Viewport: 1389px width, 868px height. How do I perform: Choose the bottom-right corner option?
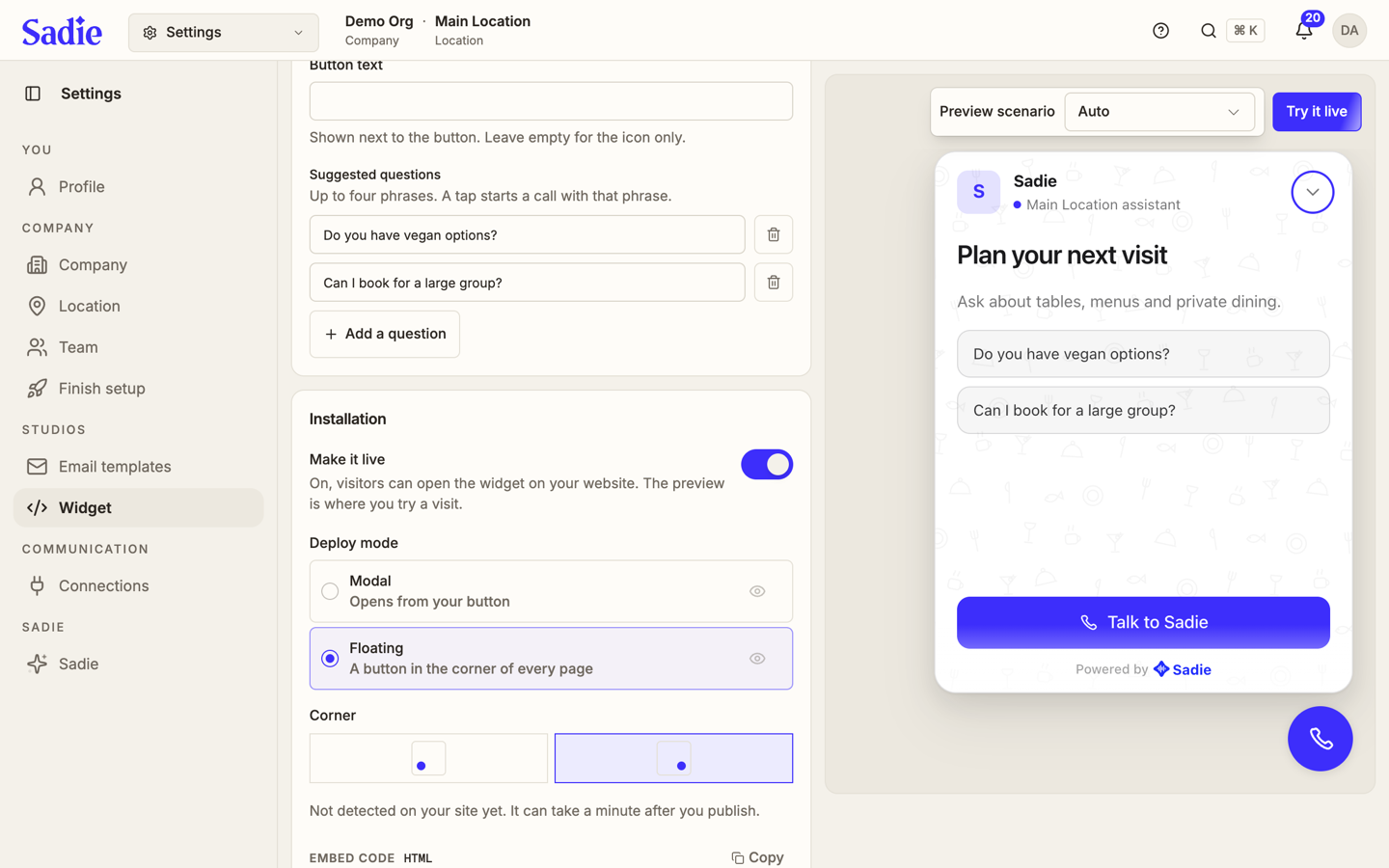tap(673, 758)
